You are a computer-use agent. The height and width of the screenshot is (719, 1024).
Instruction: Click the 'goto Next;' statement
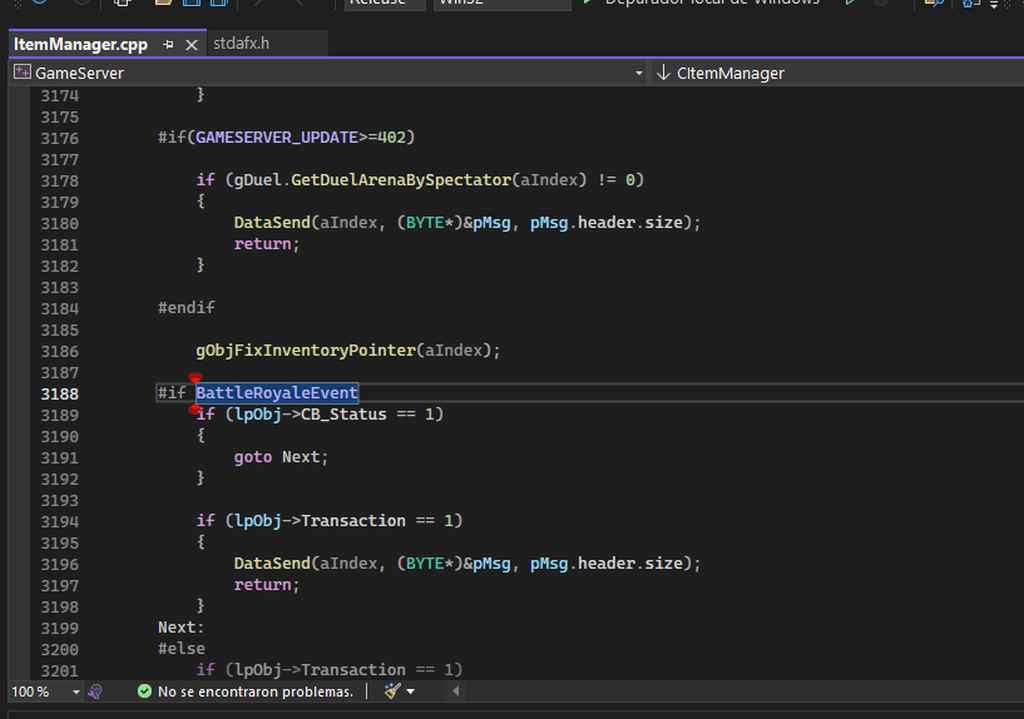coord(281,457)
